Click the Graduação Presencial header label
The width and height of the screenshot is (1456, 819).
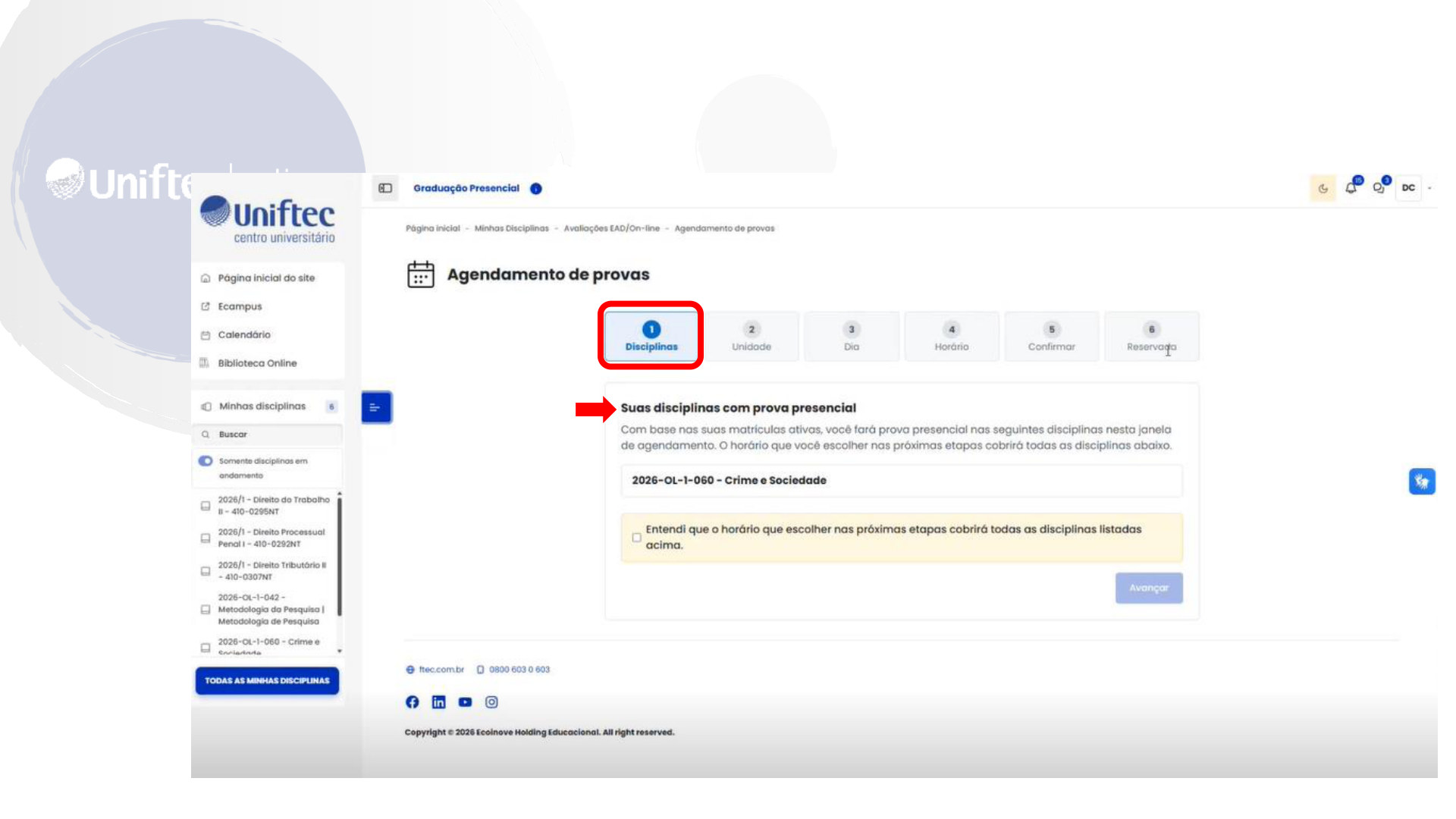(466, 188)
